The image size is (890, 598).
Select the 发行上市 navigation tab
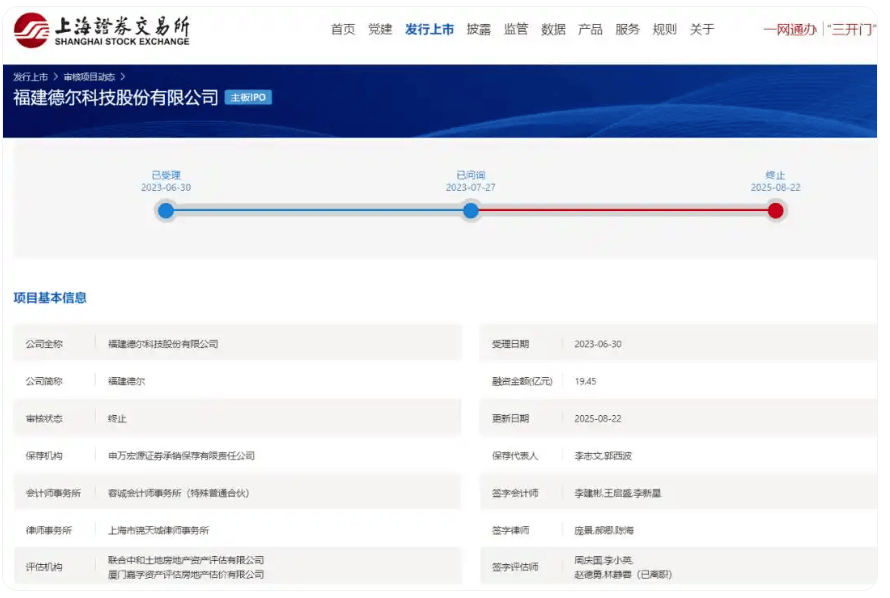pos(429,30)
